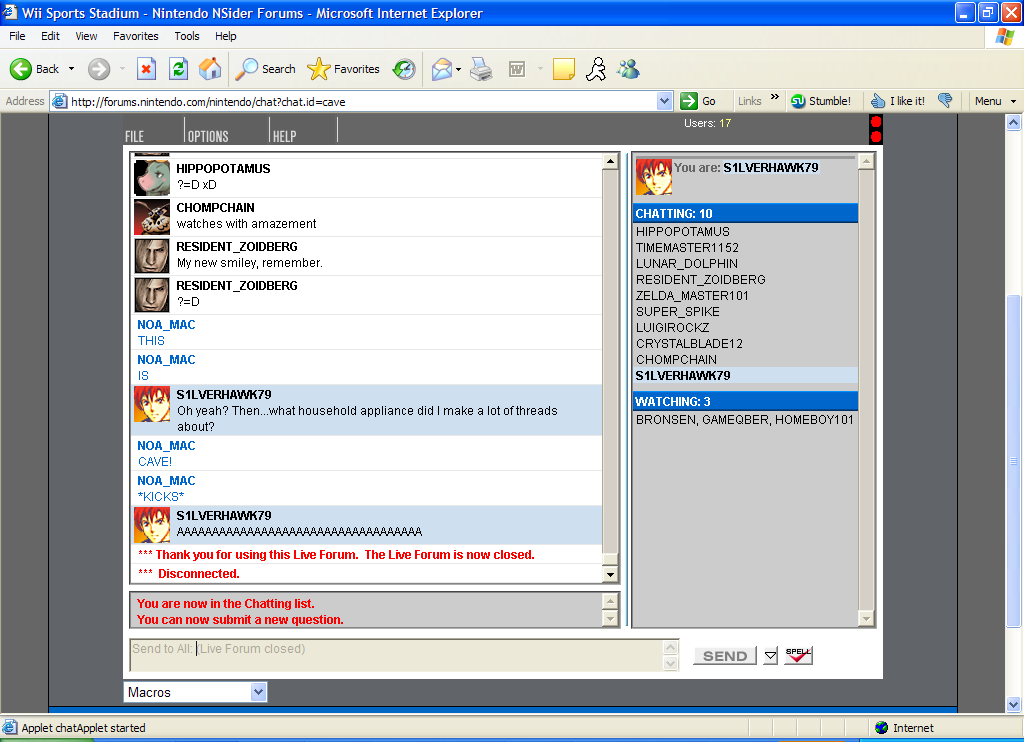
Task: Open the Favorites star button
Action: tap(343, 69)
